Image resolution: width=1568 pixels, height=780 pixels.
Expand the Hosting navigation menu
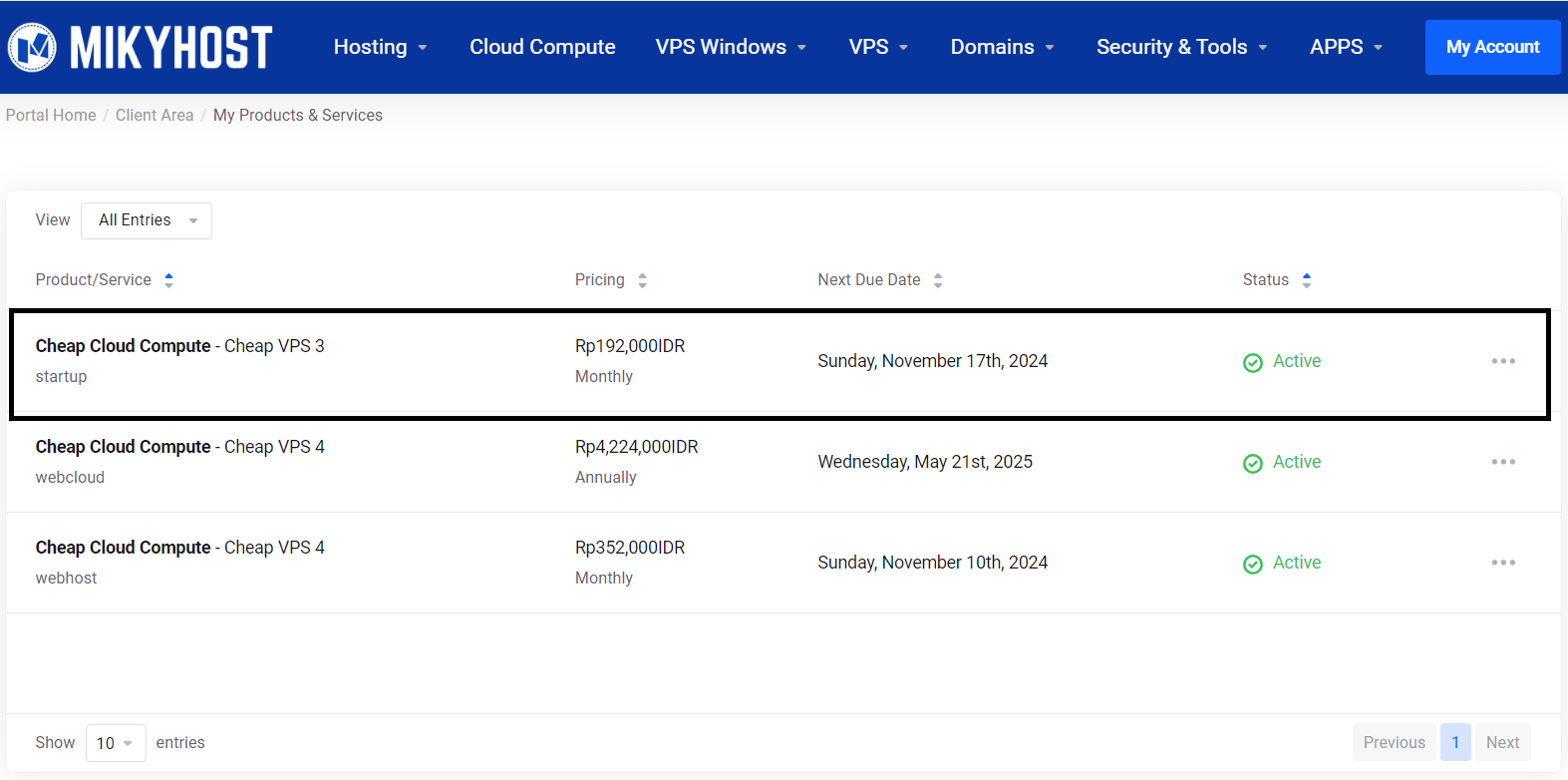(380, 47)
